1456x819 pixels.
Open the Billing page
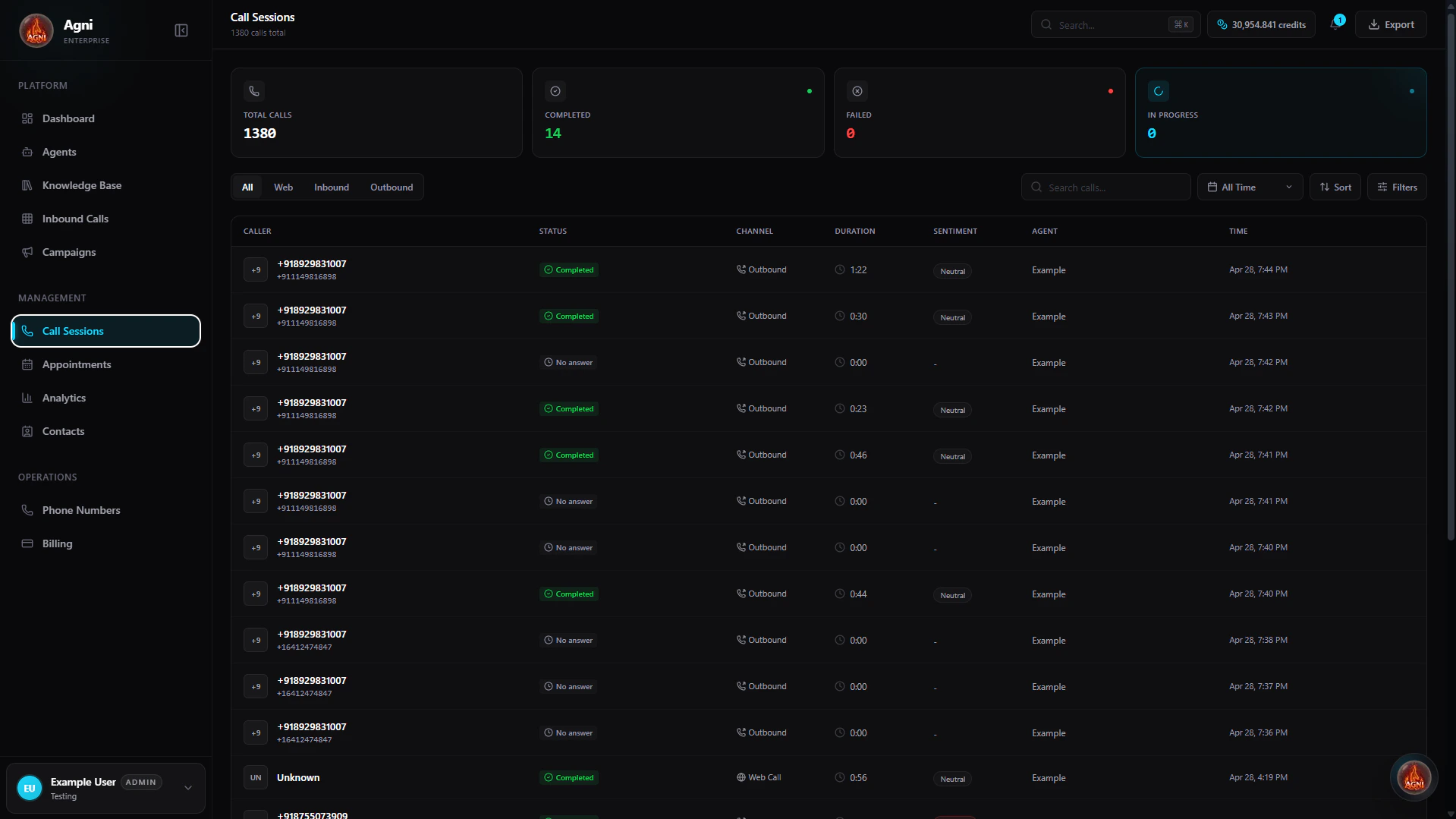click(x=106, y=543)
